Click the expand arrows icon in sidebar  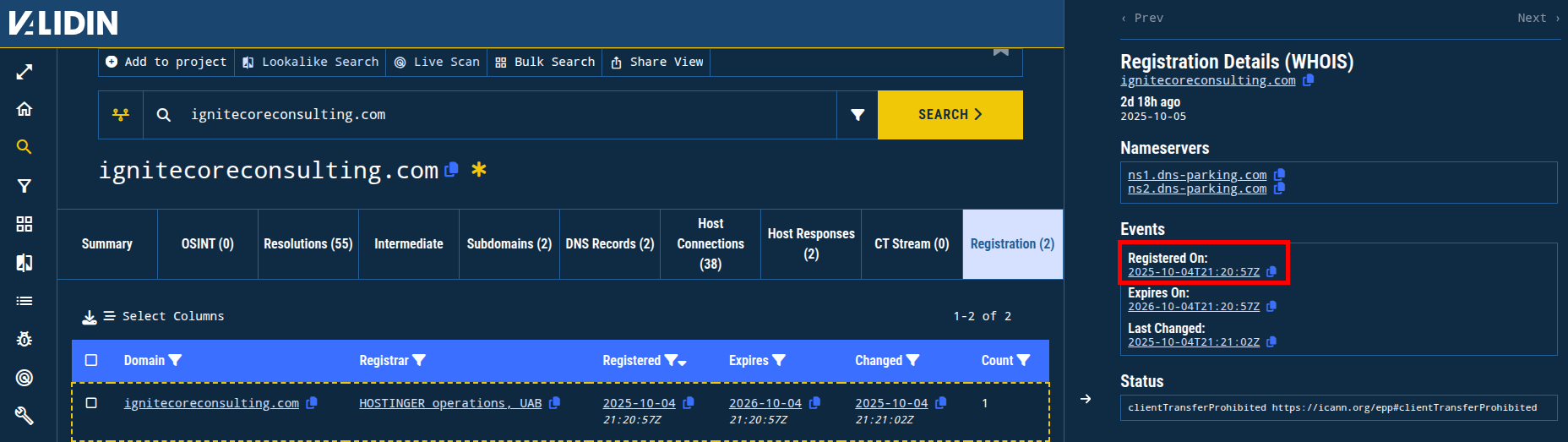click(x=24, y=72)
